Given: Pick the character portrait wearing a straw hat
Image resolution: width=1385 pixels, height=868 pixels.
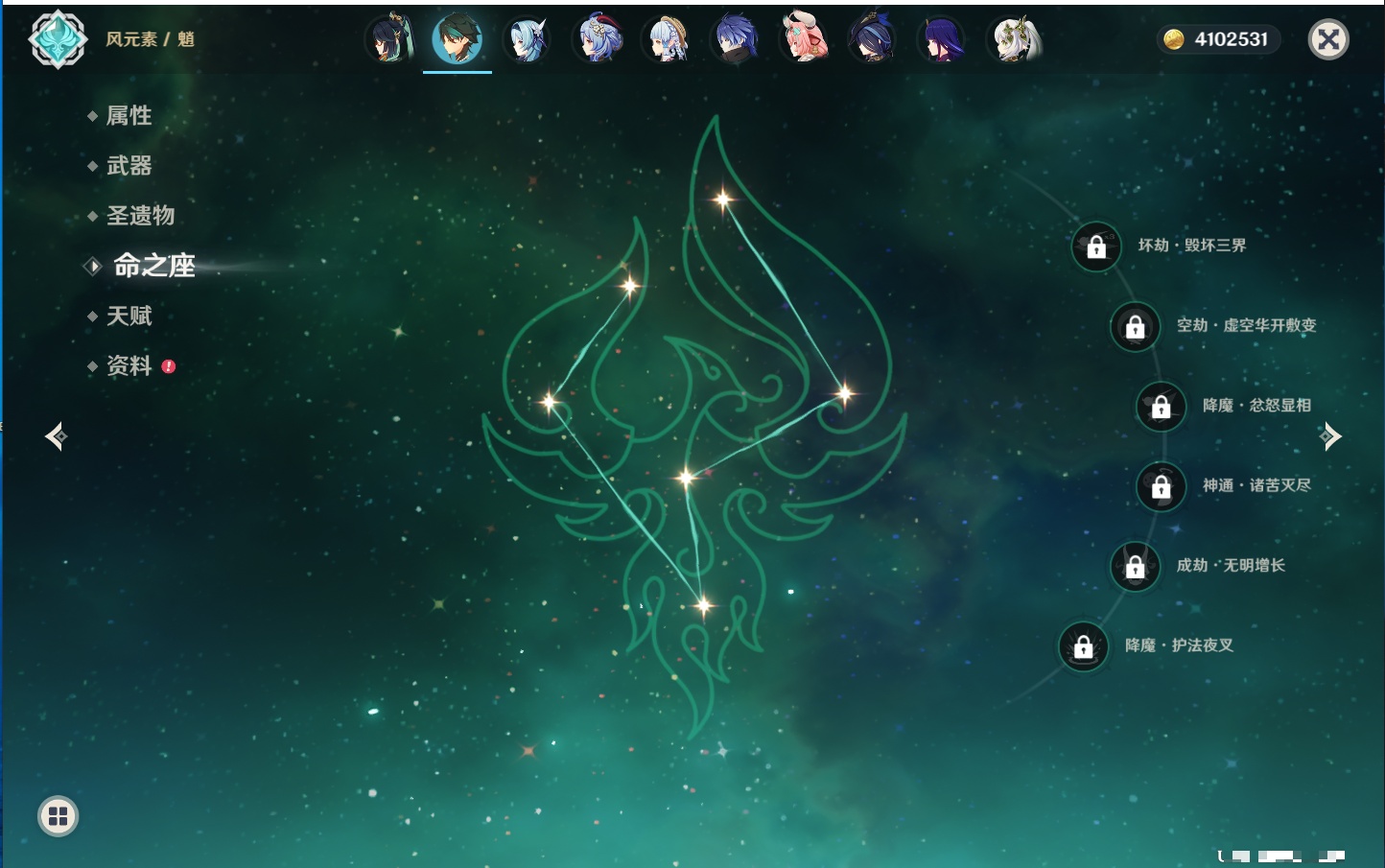Looking at the screenshot, I should click(x=667, y=40).
